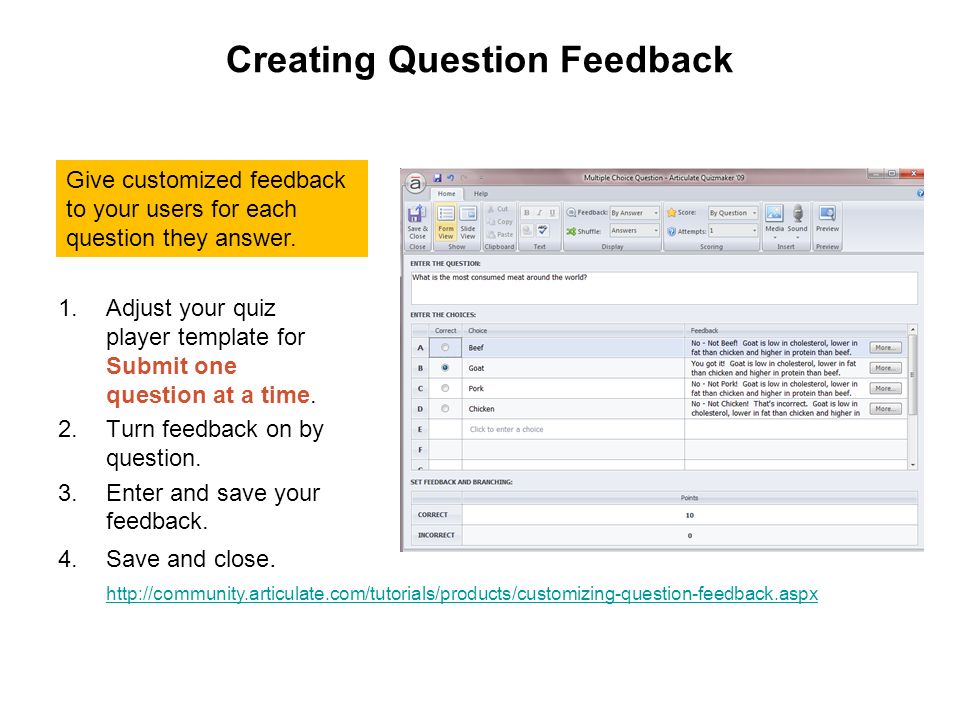Open the Home ribbon tab
The width and height of the screenshot is (960, 720).
click(446, 193)
